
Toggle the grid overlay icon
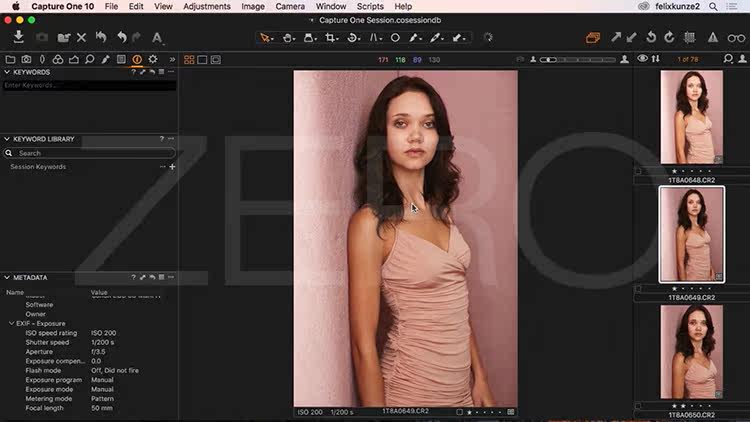(x=689, y=37)
